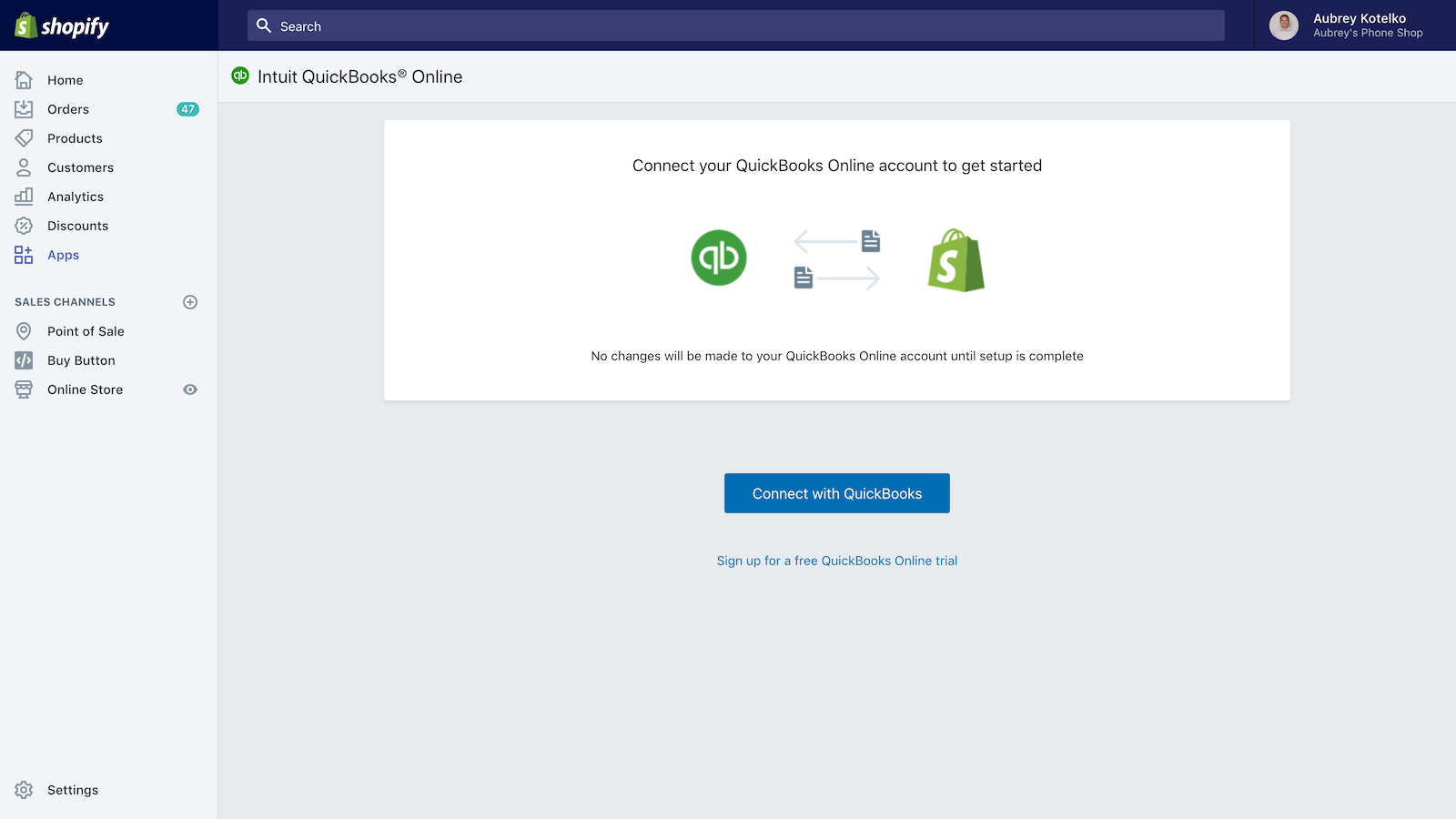Select the Buy Button channel

tap(81, 360)
